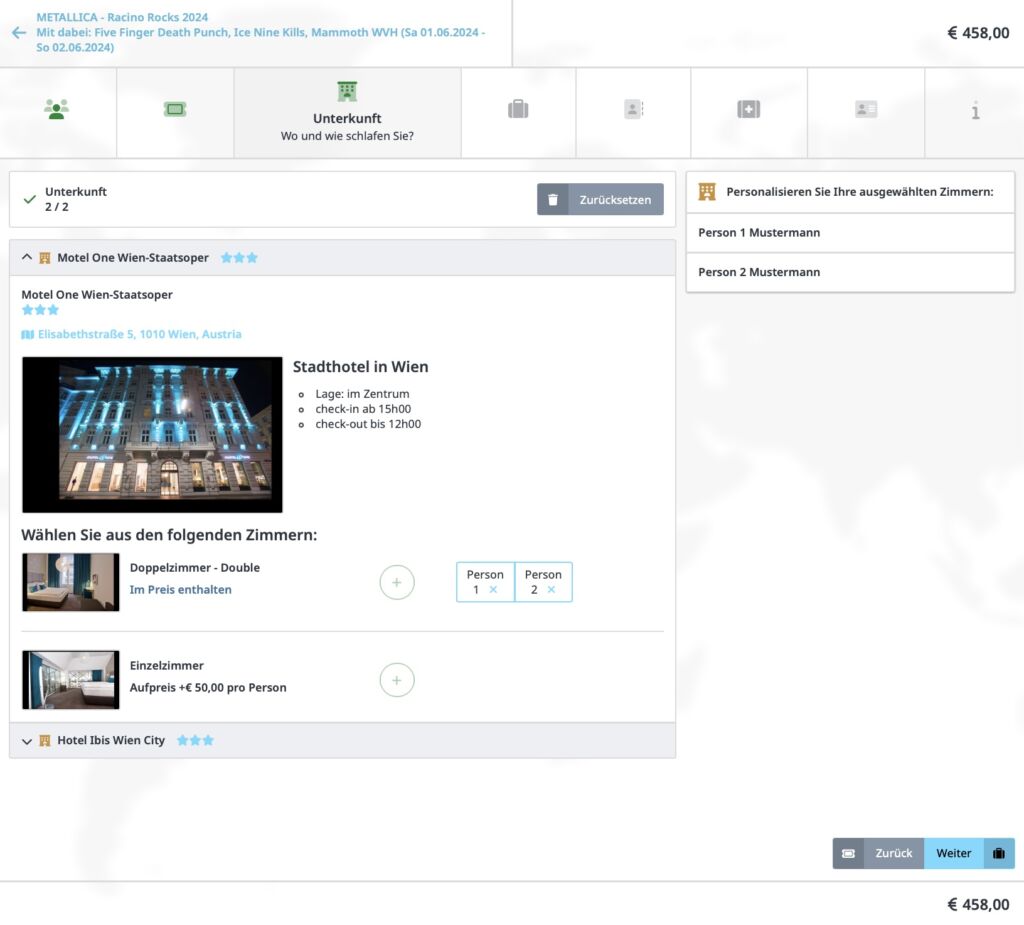Click the back arrow next to the event title
1024x925 pixels.
click(x=18, y=33)
